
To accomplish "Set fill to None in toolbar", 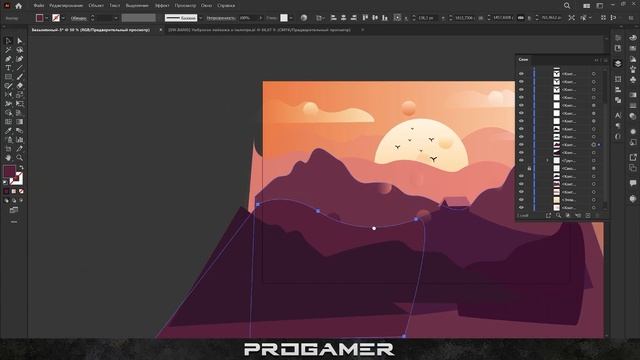I will click(x=21, y=191).
